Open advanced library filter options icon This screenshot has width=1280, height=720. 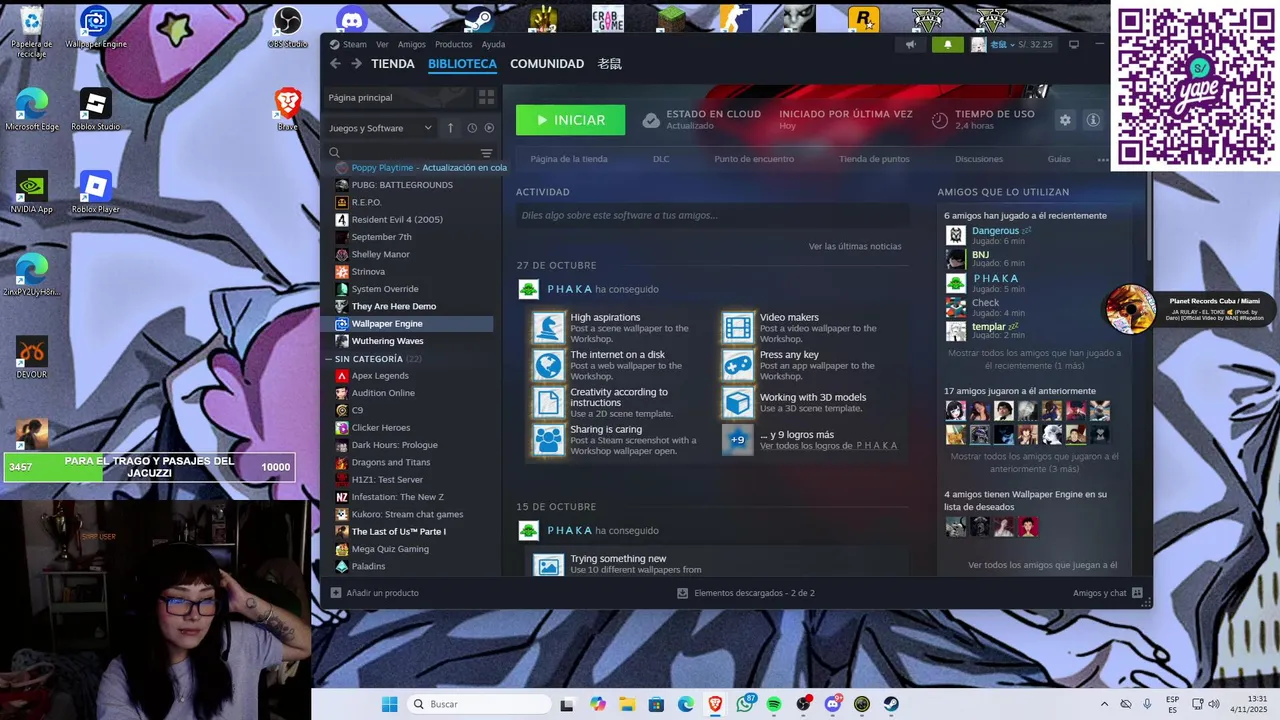click(486, 153)
